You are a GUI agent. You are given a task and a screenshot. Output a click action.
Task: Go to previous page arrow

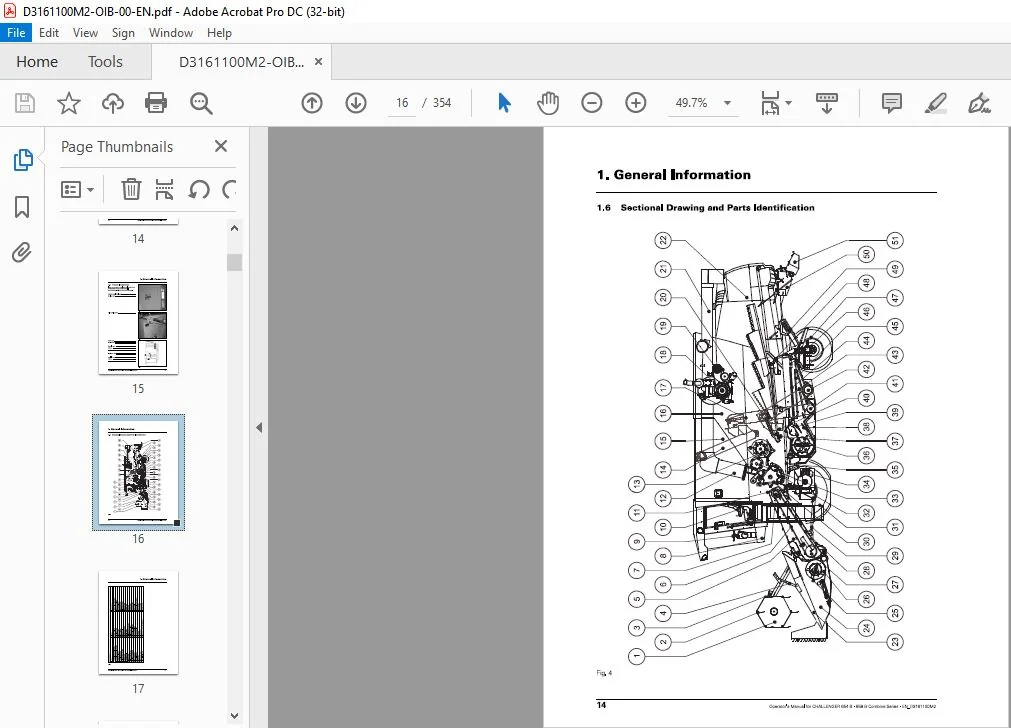[x=312, y=103]
